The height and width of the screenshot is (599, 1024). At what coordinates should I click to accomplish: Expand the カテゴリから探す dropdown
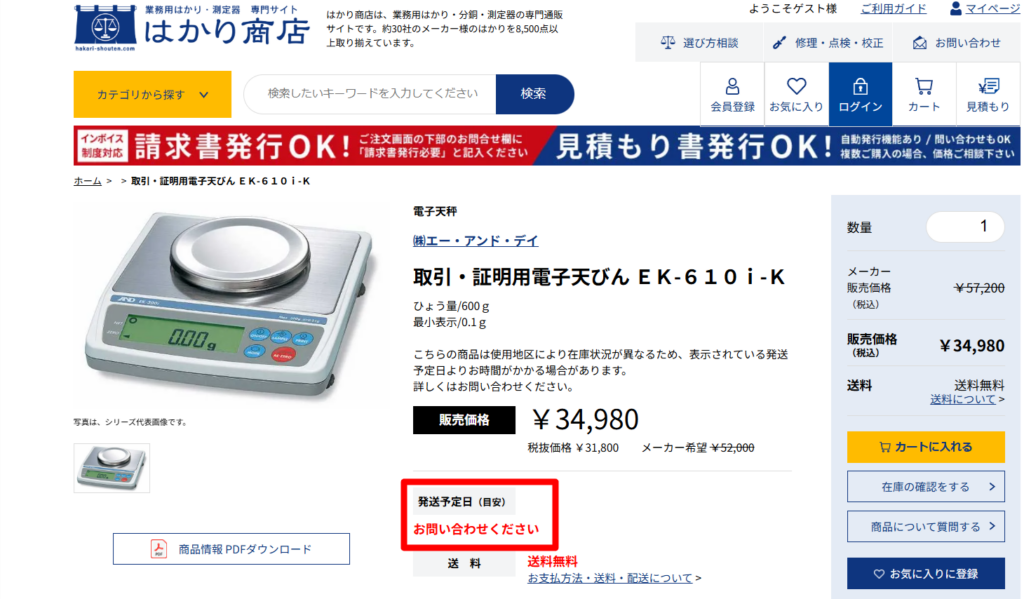pyautogui.click(x=152, y=94)
